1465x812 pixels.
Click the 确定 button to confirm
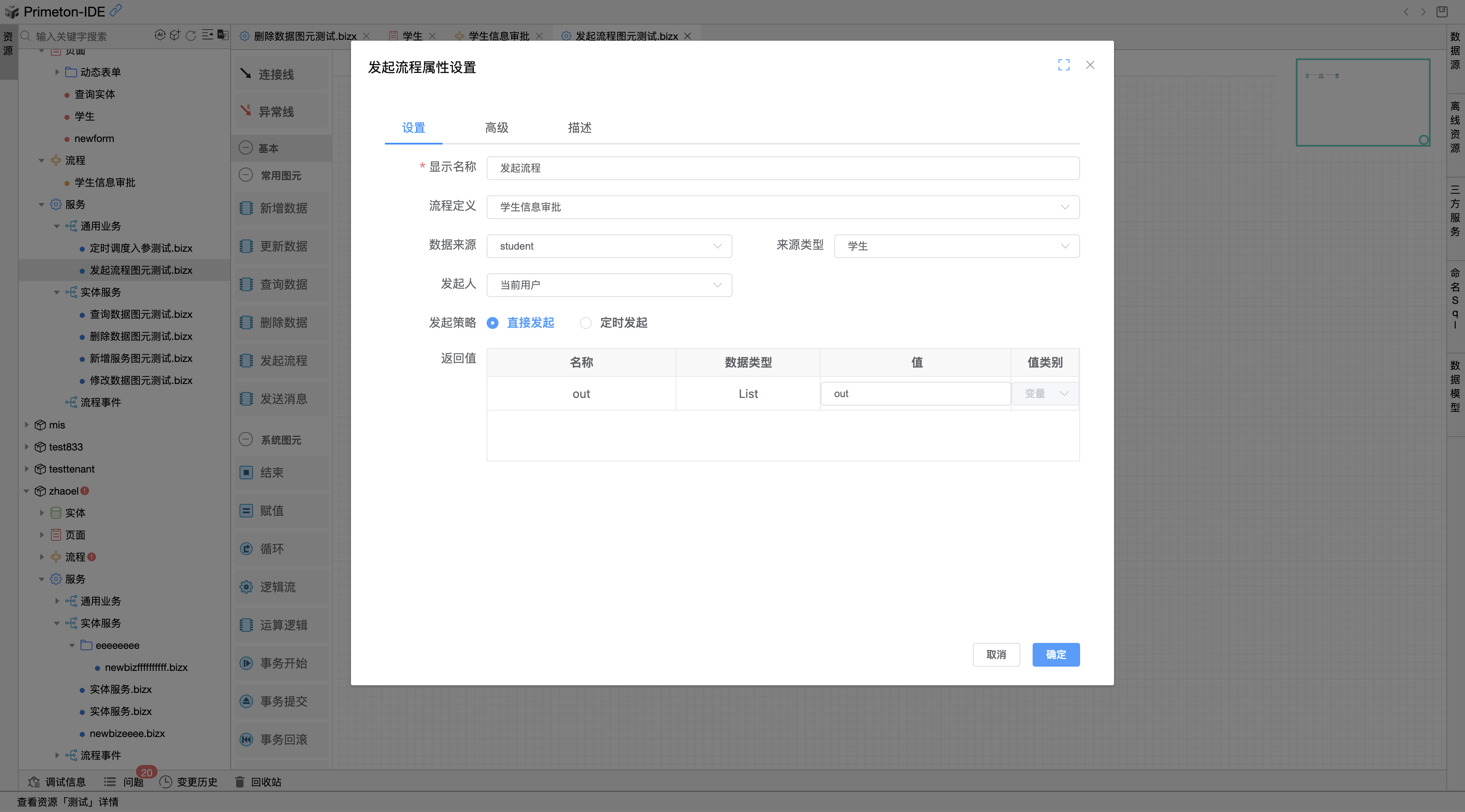click(1056, 654)
